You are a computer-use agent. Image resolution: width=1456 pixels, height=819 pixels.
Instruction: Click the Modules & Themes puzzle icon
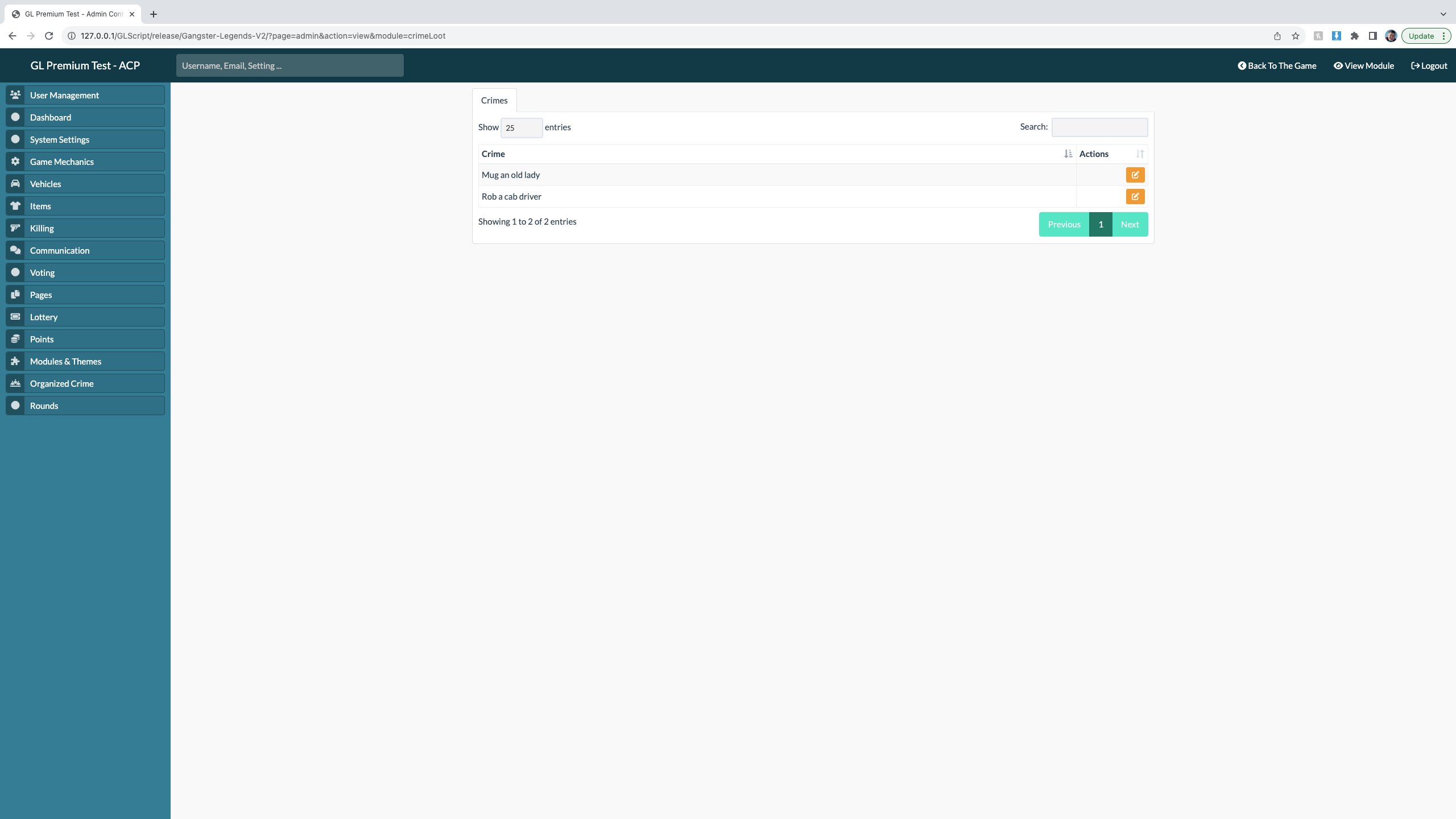15,361
